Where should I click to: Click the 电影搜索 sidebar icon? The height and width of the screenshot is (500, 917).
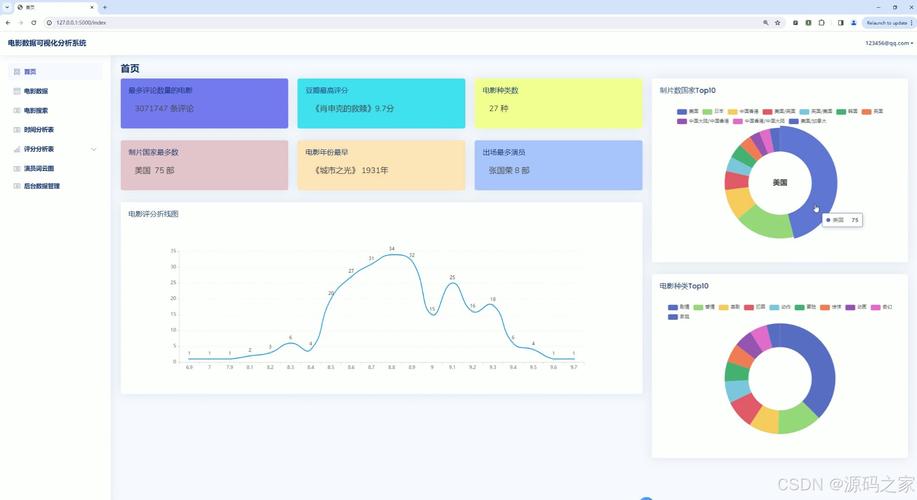16,111
